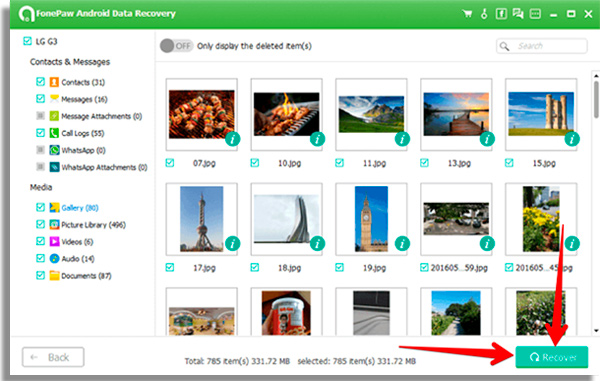This screenshot has width=600, height=381.
Task: Click the Audio (14) label
Action: (78, 259)
